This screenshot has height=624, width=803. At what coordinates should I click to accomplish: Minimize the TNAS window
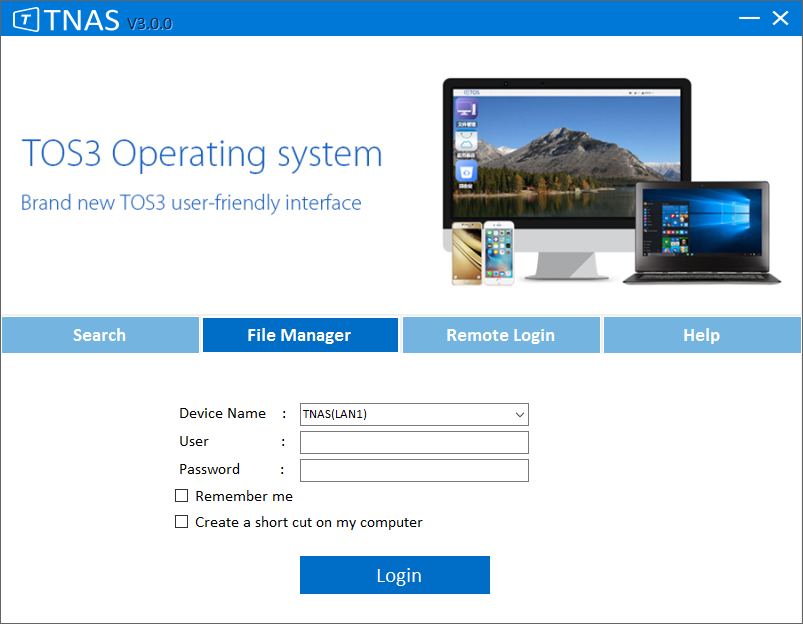(749, 18)
